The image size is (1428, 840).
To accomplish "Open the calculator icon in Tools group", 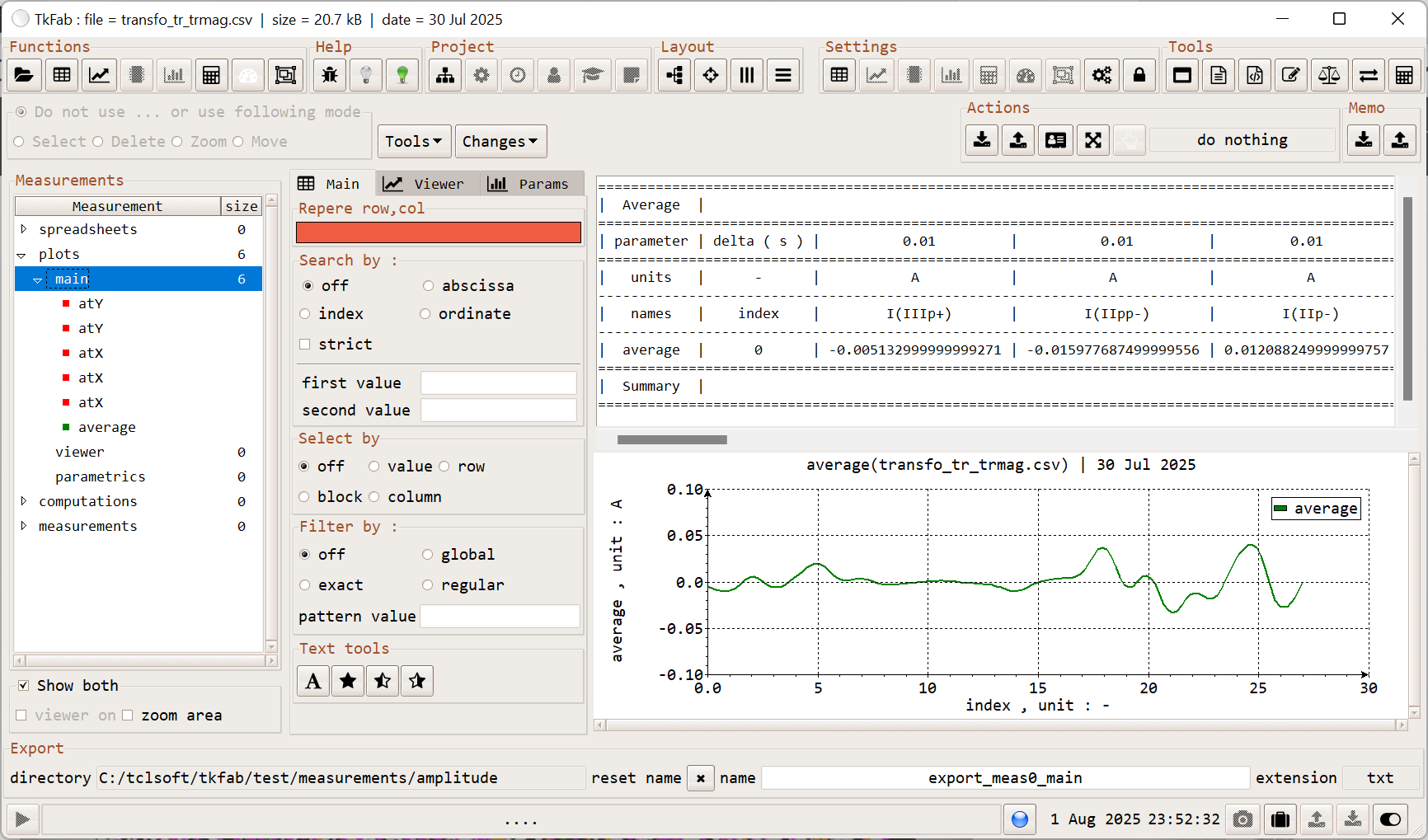I will (1406, 75).
